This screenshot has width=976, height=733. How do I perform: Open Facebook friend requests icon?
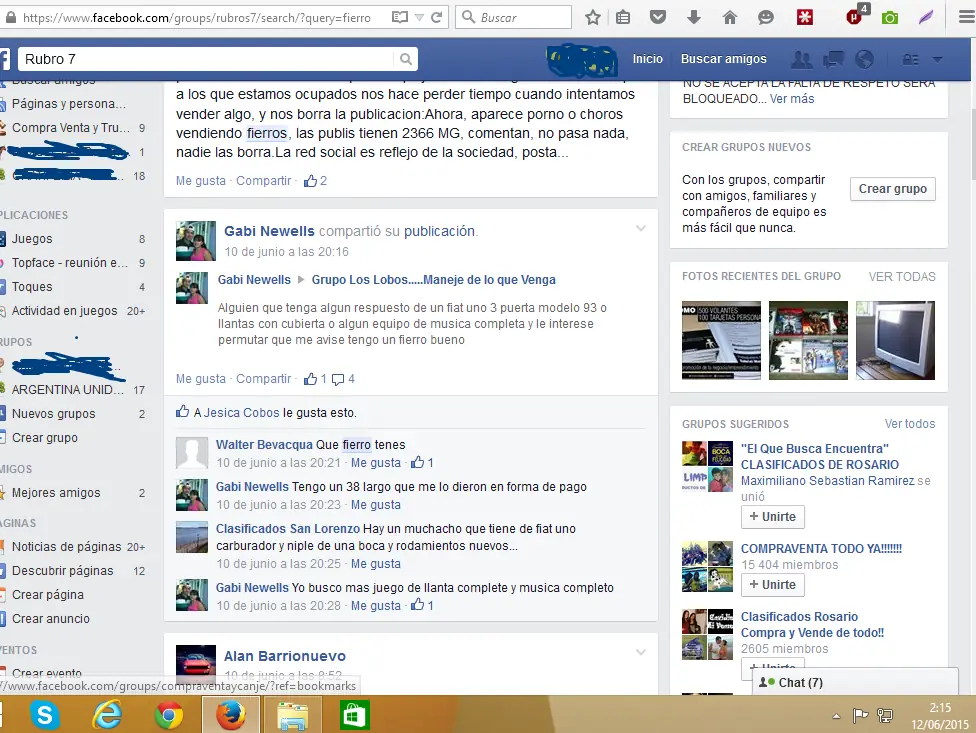[801, 59]
